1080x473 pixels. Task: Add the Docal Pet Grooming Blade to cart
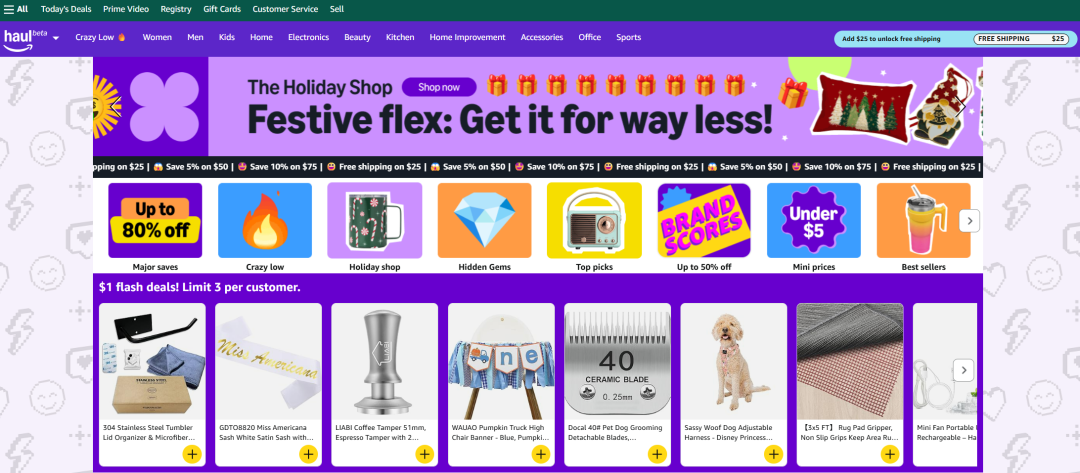coord(657,454)
